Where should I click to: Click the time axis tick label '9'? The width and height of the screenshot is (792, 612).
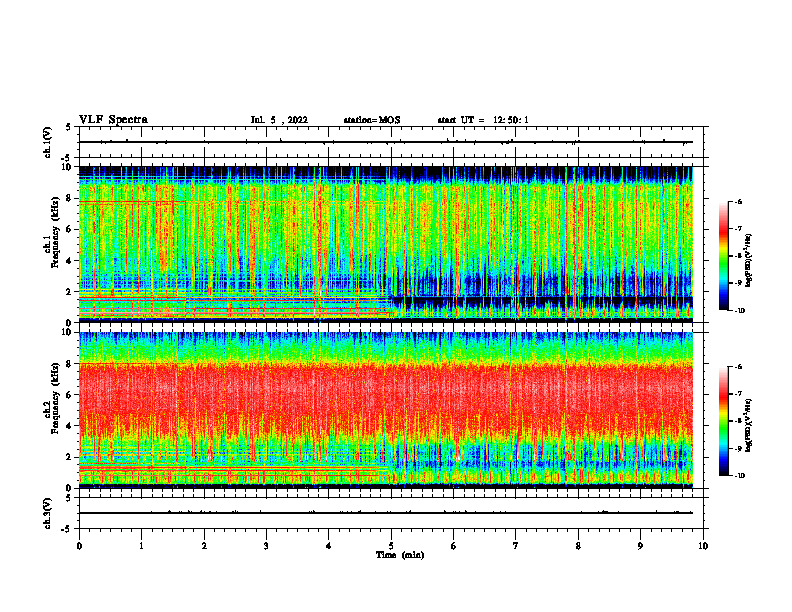click(x=640, y=546)
